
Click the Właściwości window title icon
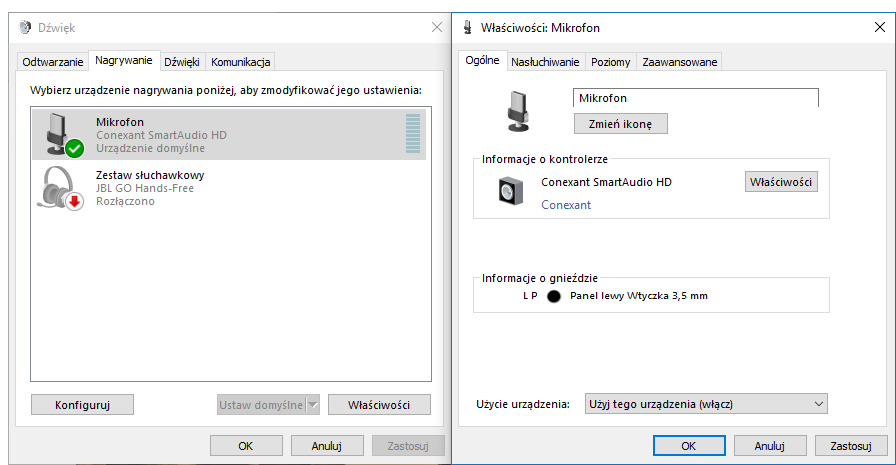click(467, 28)
